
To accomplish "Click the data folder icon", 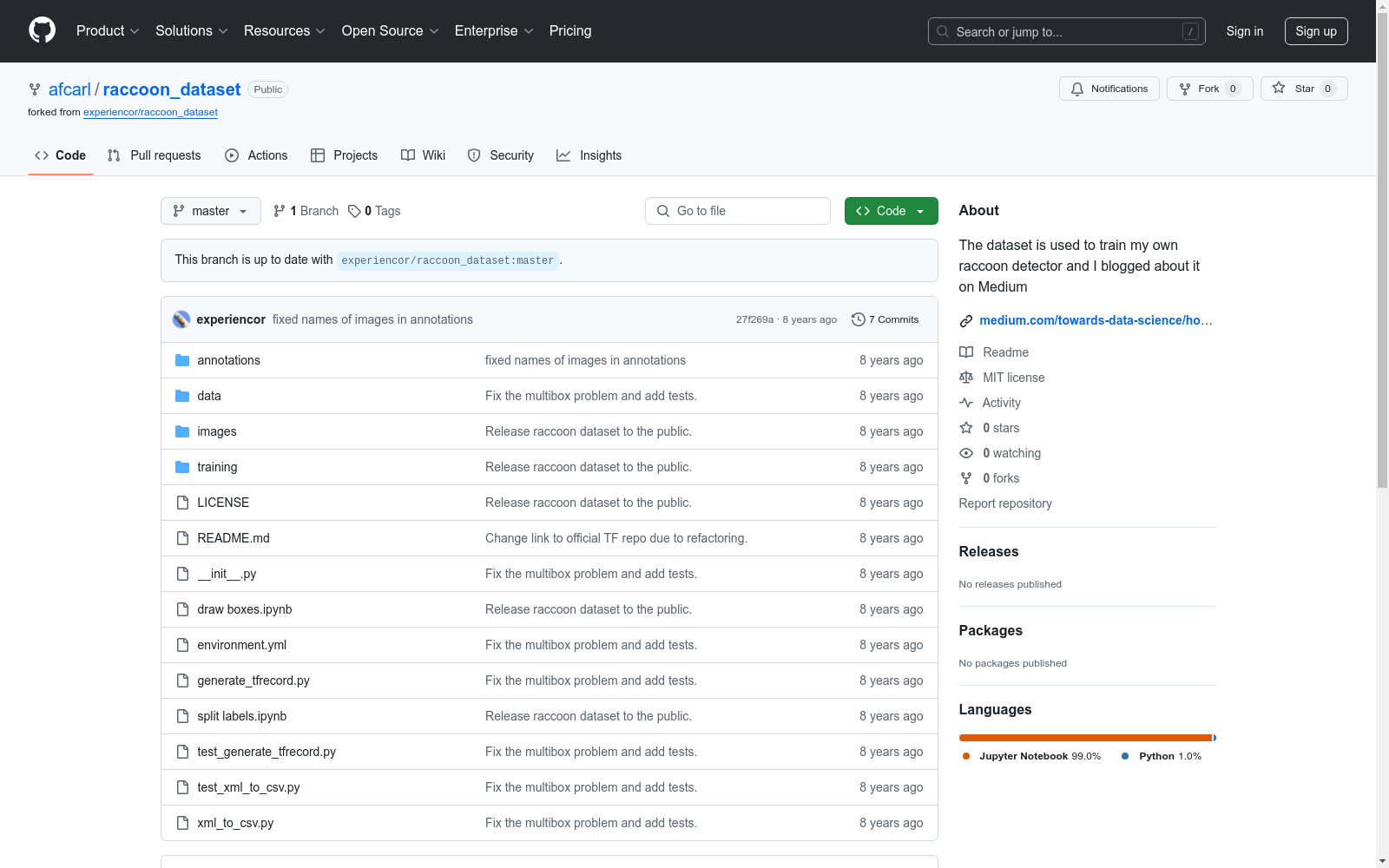I will point(182,396).
